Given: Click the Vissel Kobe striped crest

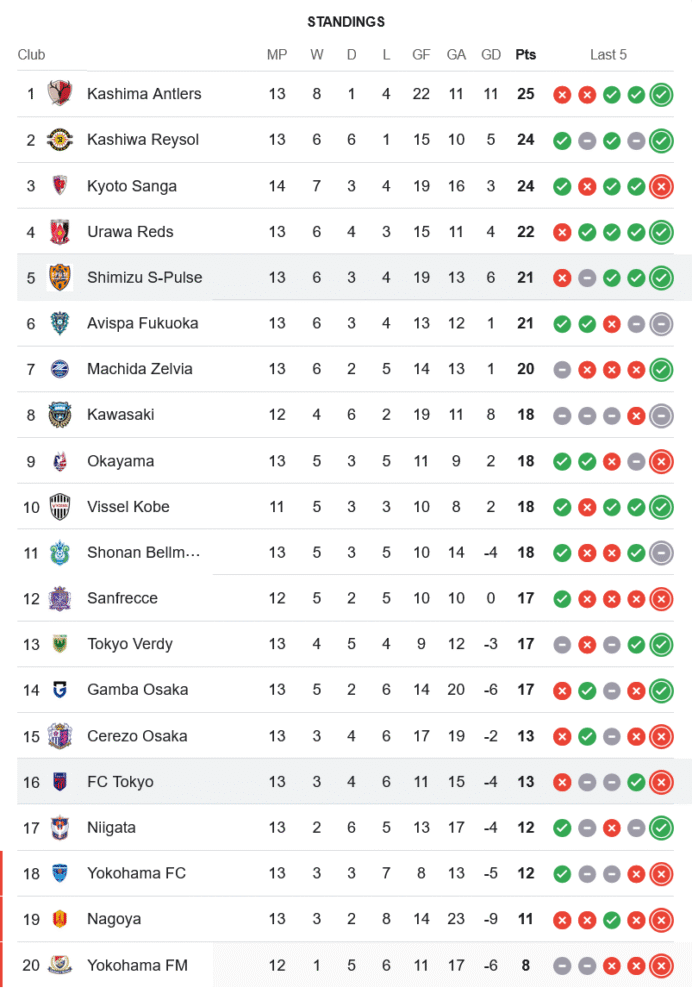Looking at the screenshot, I should pyautogui.click(x=60, y=507).
